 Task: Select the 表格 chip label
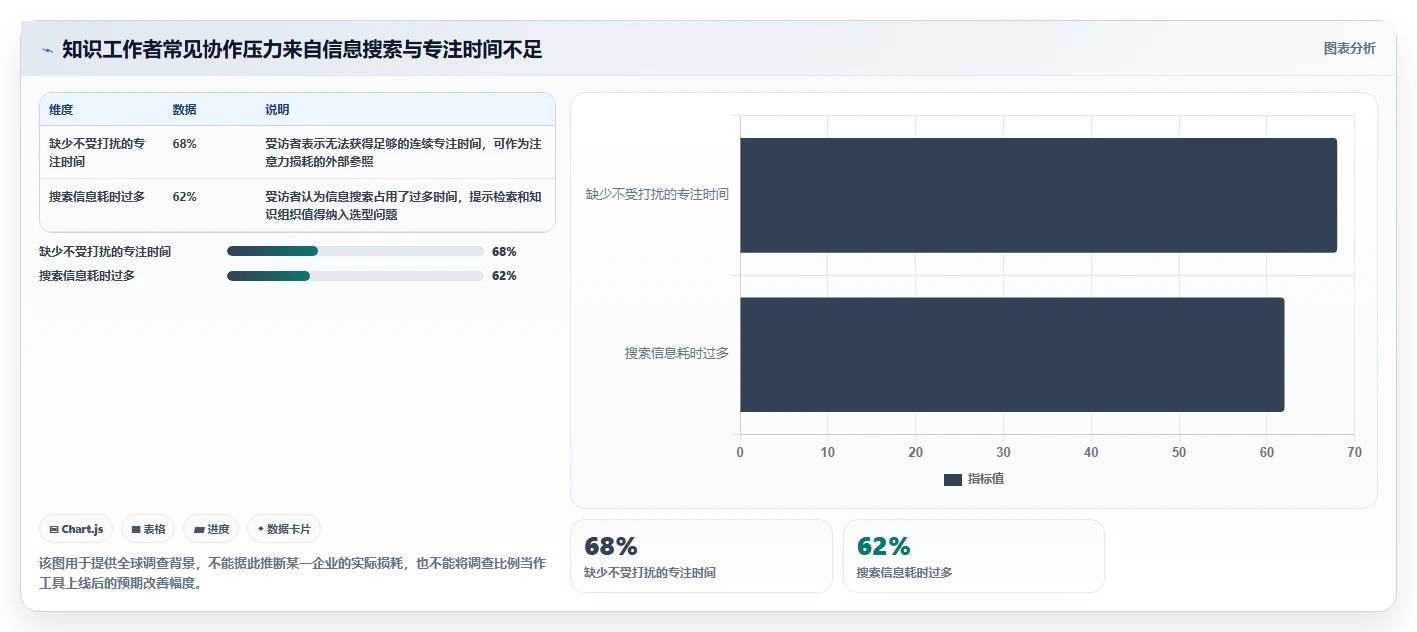[x=154, y=529]
